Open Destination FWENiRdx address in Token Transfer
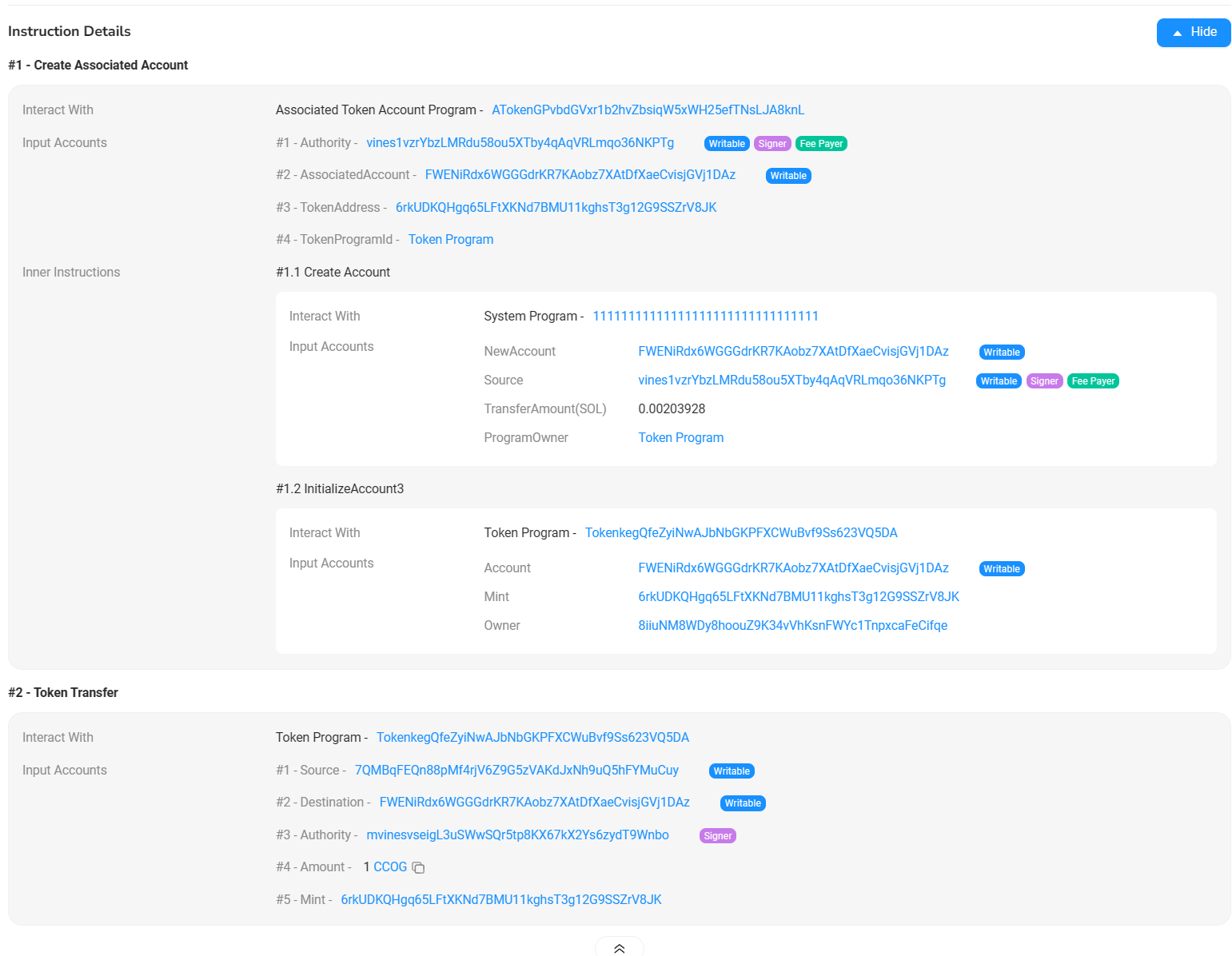This screenshot has height=956, width=1232. coord(534,803)
